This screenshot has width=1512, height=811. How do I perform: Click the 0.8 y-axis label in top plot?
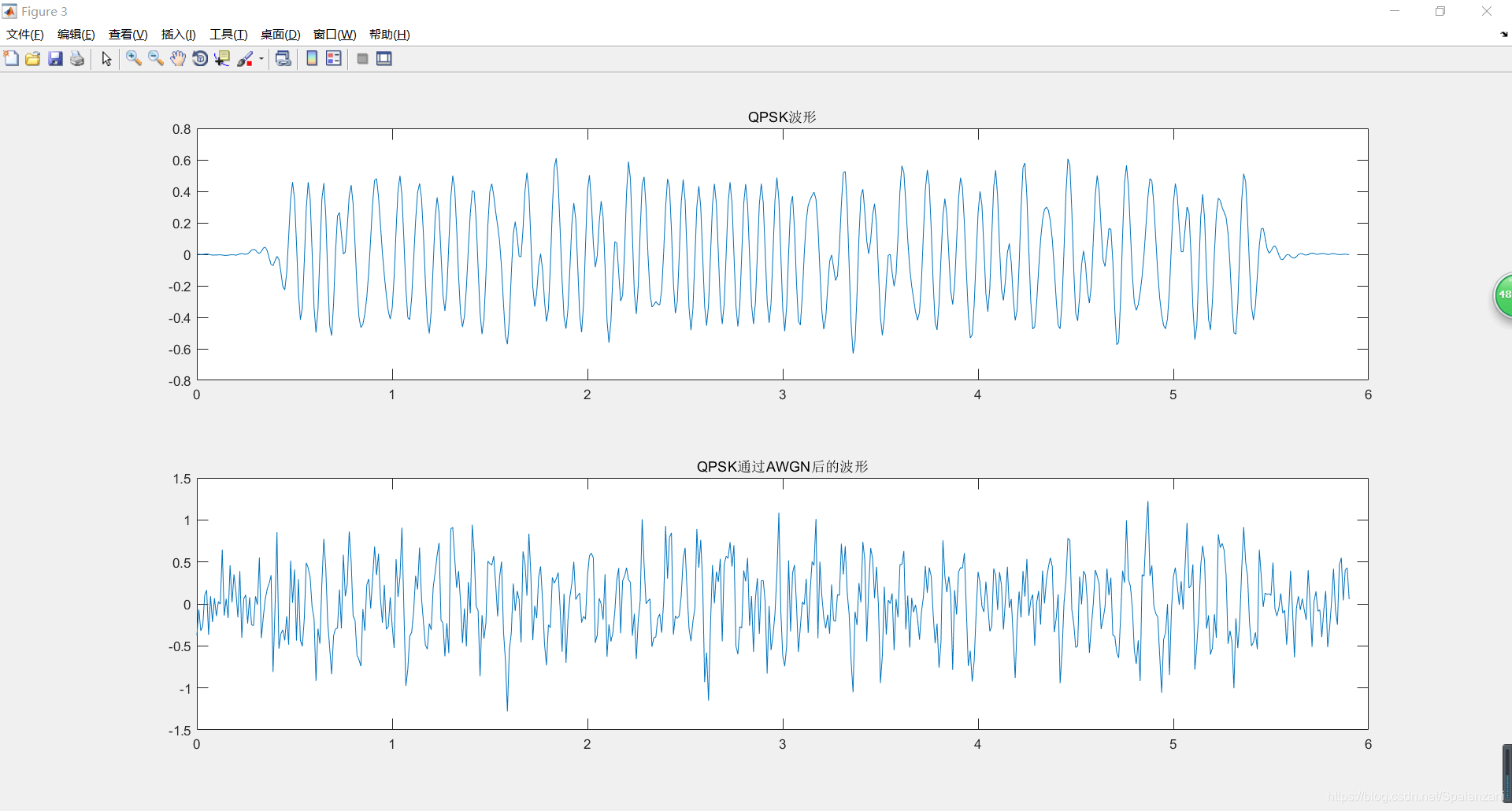[x=182, y=129]
